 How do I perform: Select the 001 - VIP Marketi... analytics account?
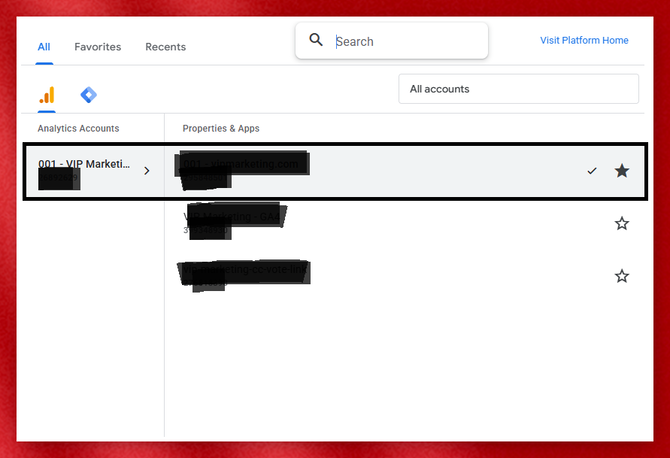click(x=94, y=171)
